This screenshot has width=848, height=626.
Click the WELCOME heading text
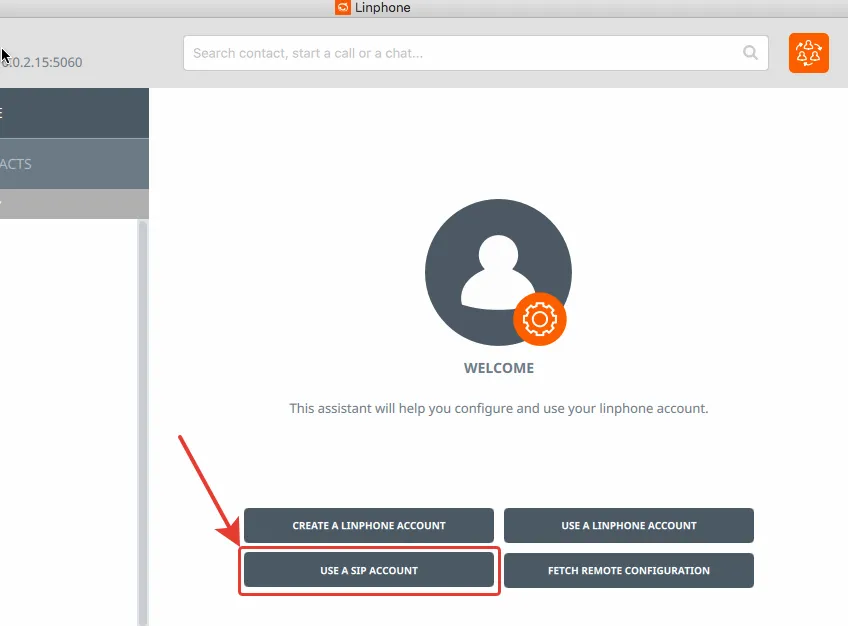(x=499, y=368)
